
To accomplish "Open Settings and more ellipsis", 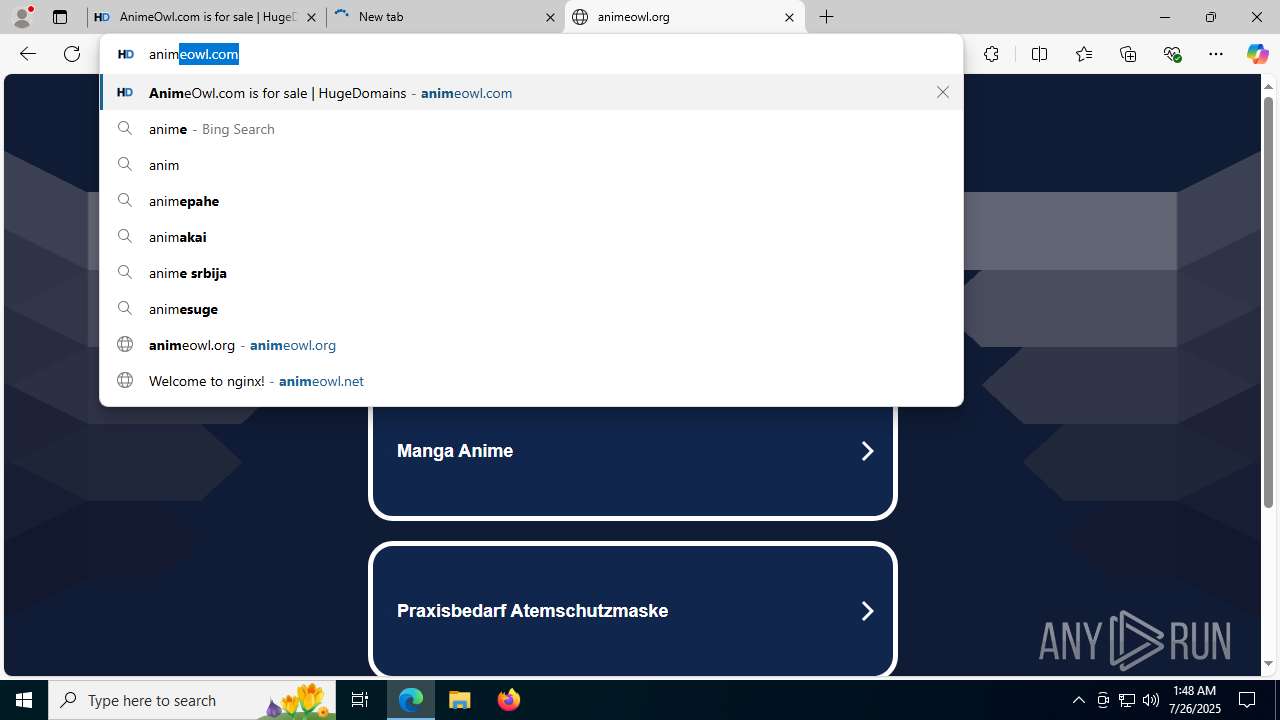I will coord(1216,54).
